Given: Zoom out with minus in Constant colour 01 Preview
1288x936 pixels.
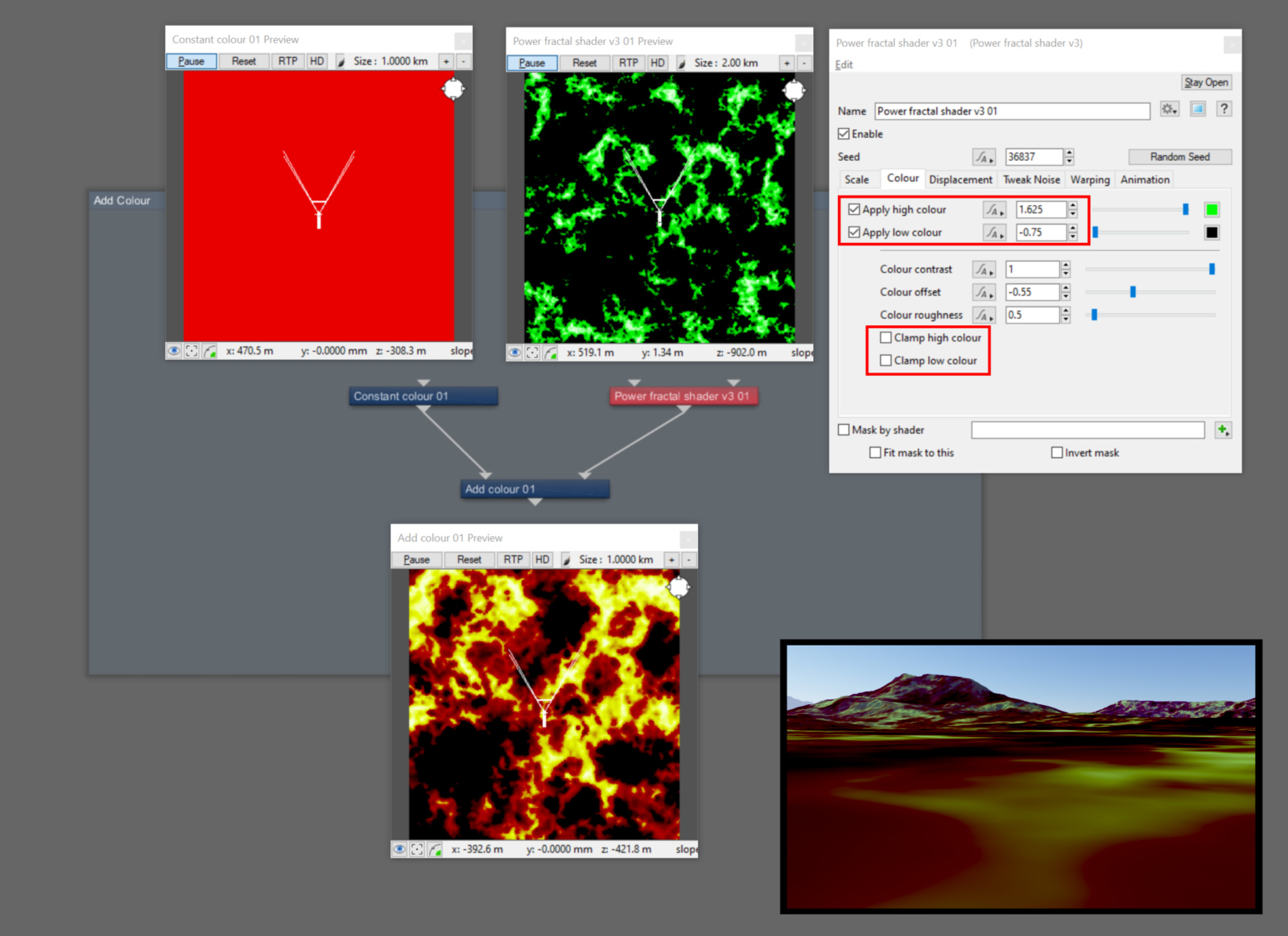Looking at the screenshot, I should [x=463, y=61].
